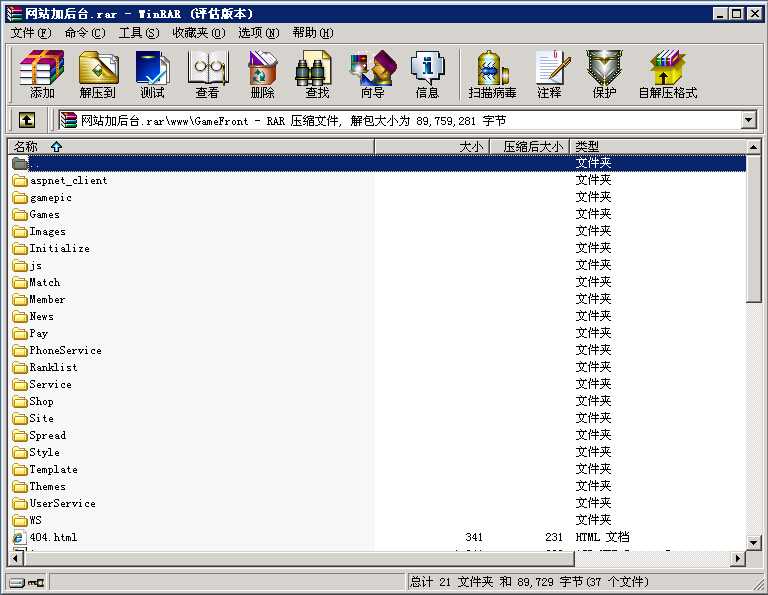
Task: Open the 收藏夹(O) menu
Action: (198, 33)
